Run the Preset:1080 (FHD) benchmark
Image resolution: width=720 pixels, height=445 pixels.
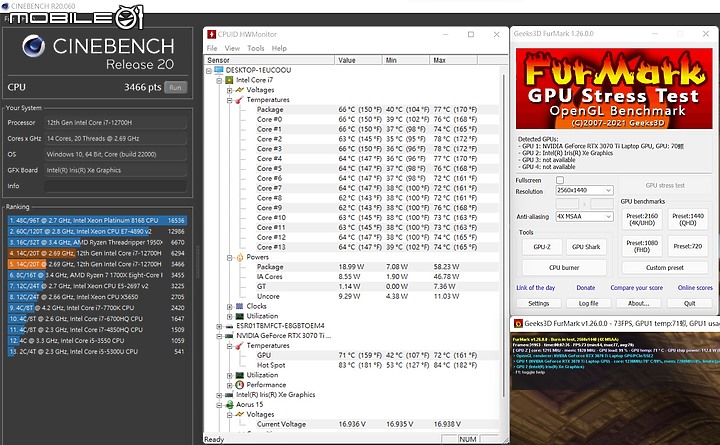(642, 246)
